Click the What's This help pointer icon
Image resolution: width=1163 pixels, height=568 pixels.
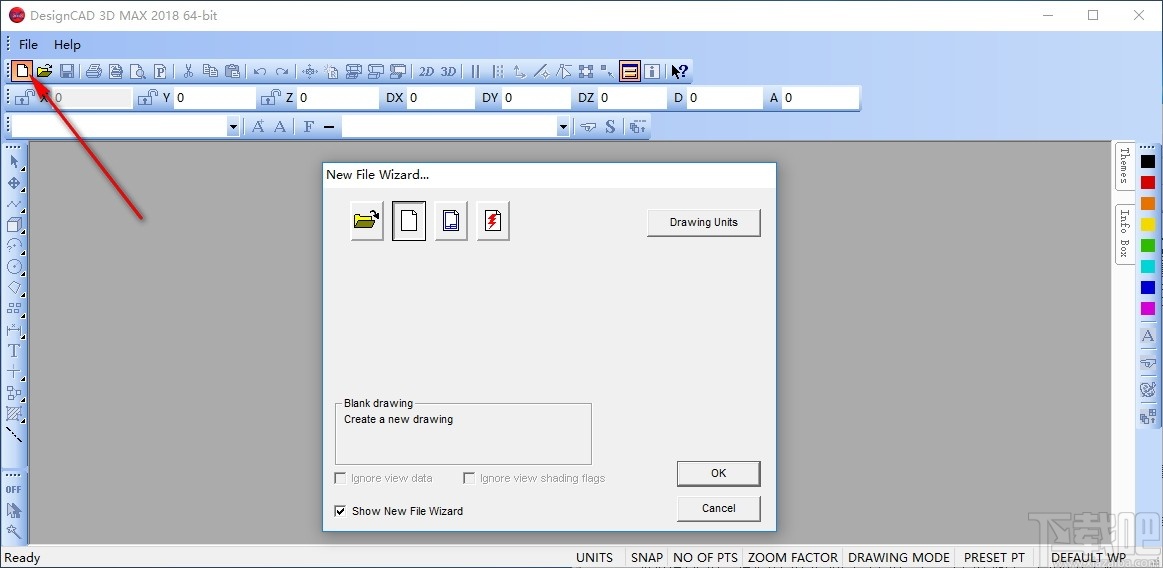click(679, 71)
